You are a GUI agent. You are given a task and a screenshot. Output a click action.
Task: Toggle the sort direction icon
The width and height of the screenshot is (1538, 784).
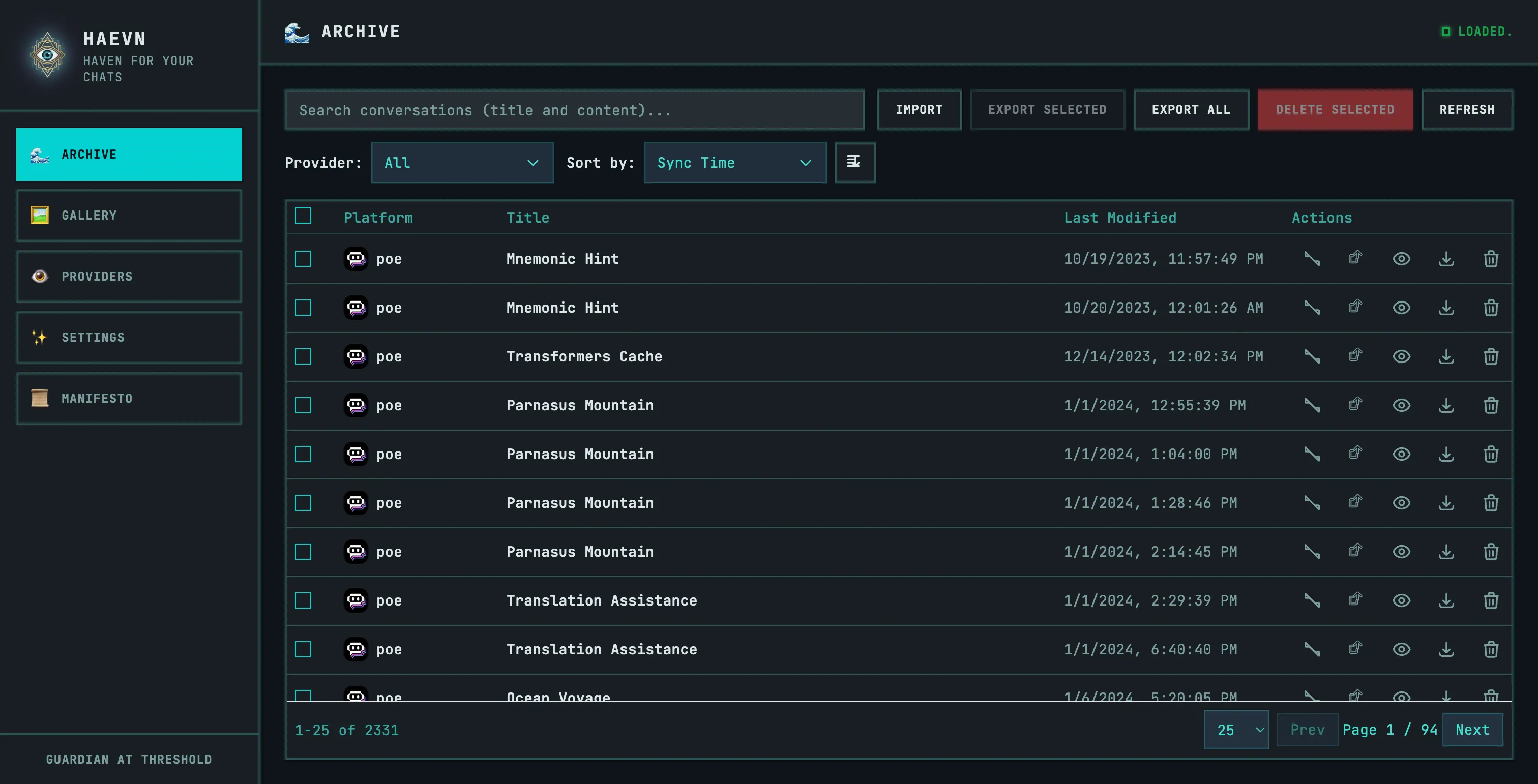coord(855,162)
